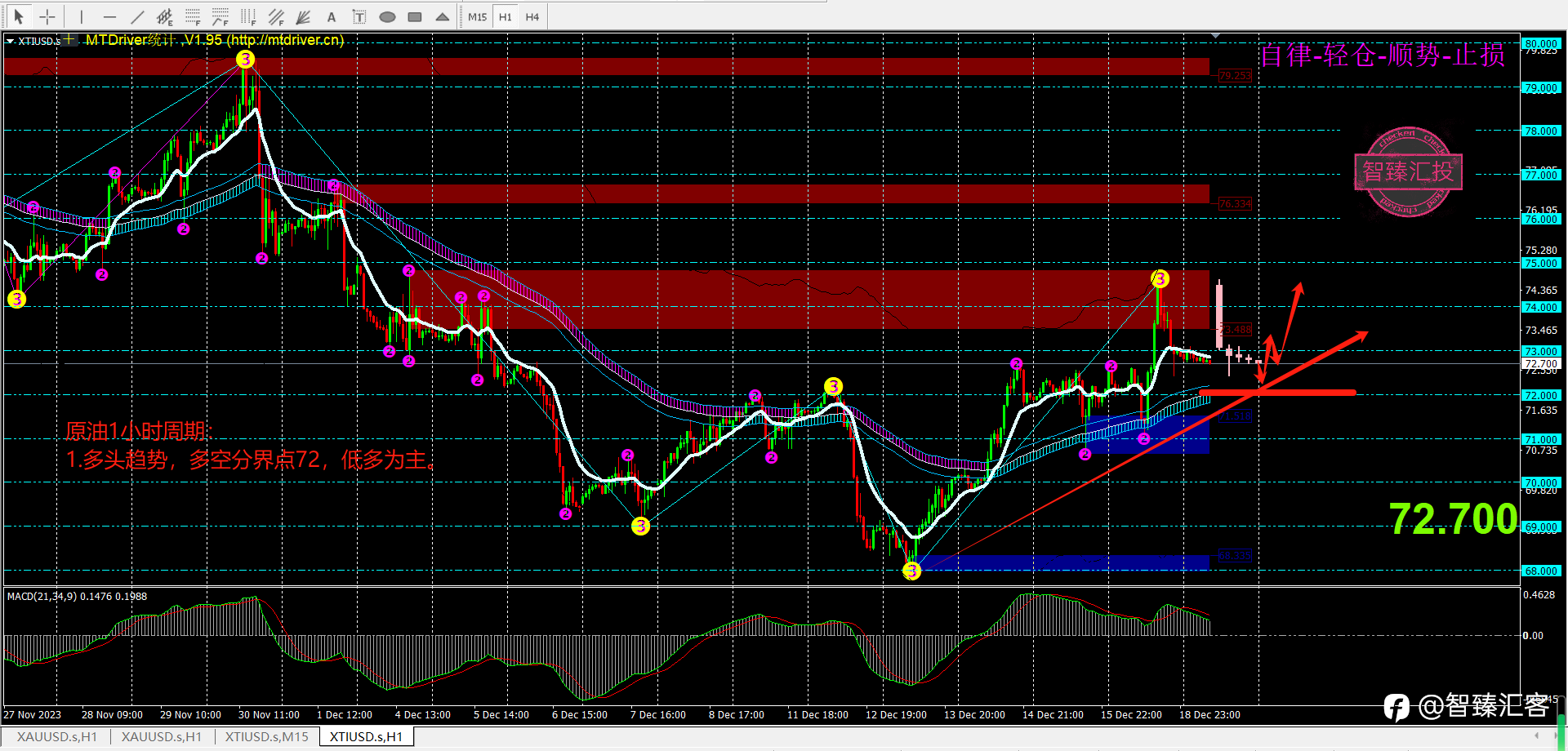This screenshot has height=751, width=1568.
Task: Select the Horizontal Line drawing tool
Action: click(x=109, y=16)
